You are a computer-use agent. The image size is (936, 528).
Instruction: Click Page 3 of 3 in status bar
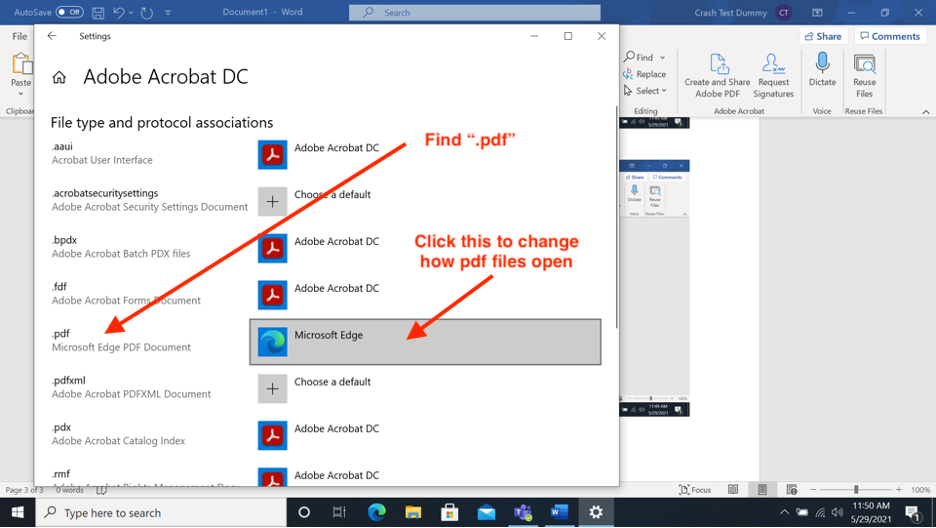24,490
